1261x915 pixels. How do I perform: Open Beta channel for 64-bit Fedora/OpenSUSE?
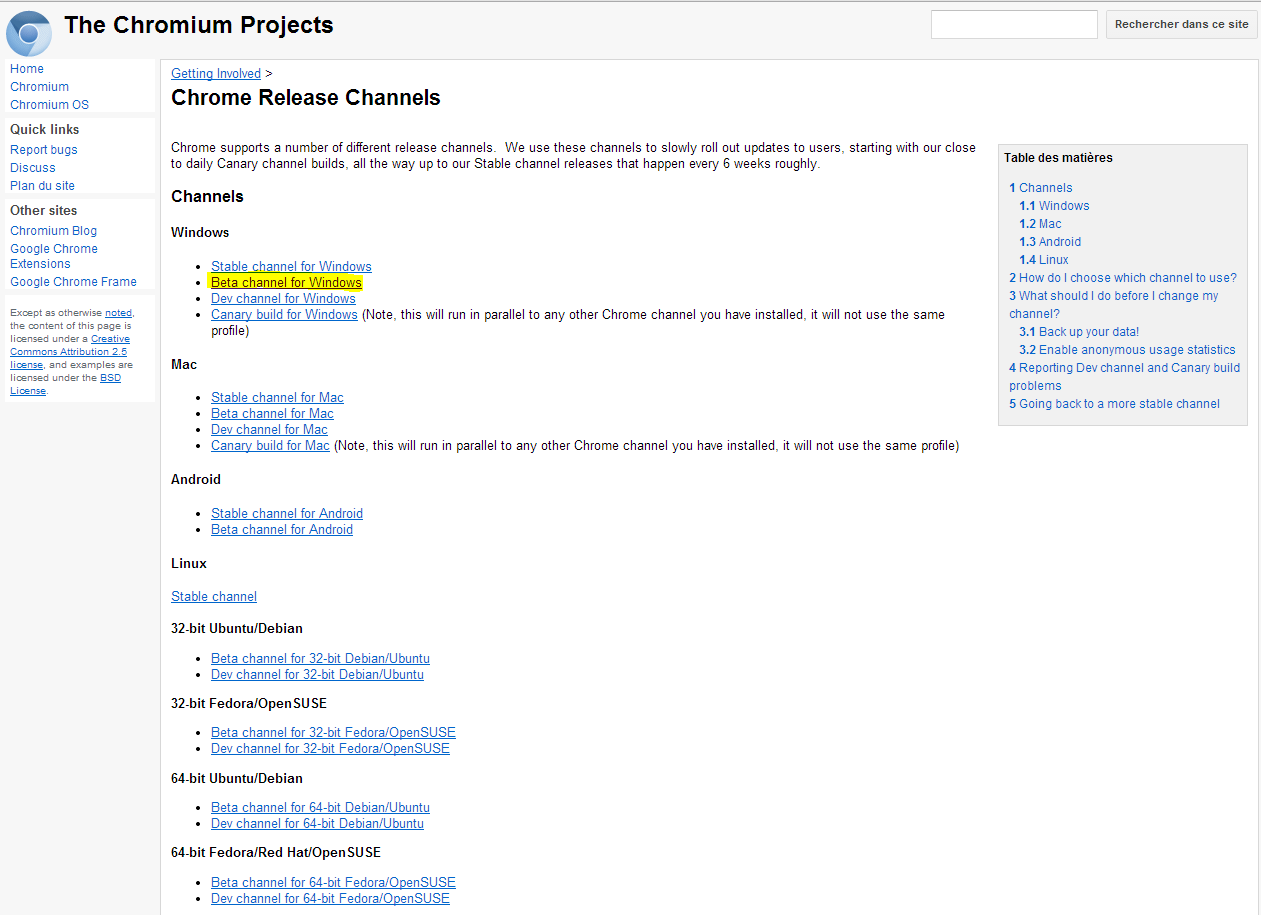click(333, 883)
